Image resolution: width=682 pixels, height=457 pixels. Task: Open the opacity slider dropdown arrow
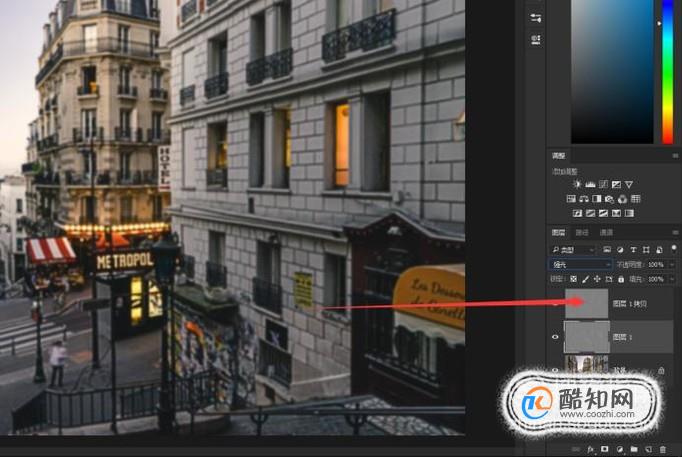(672, 264)
